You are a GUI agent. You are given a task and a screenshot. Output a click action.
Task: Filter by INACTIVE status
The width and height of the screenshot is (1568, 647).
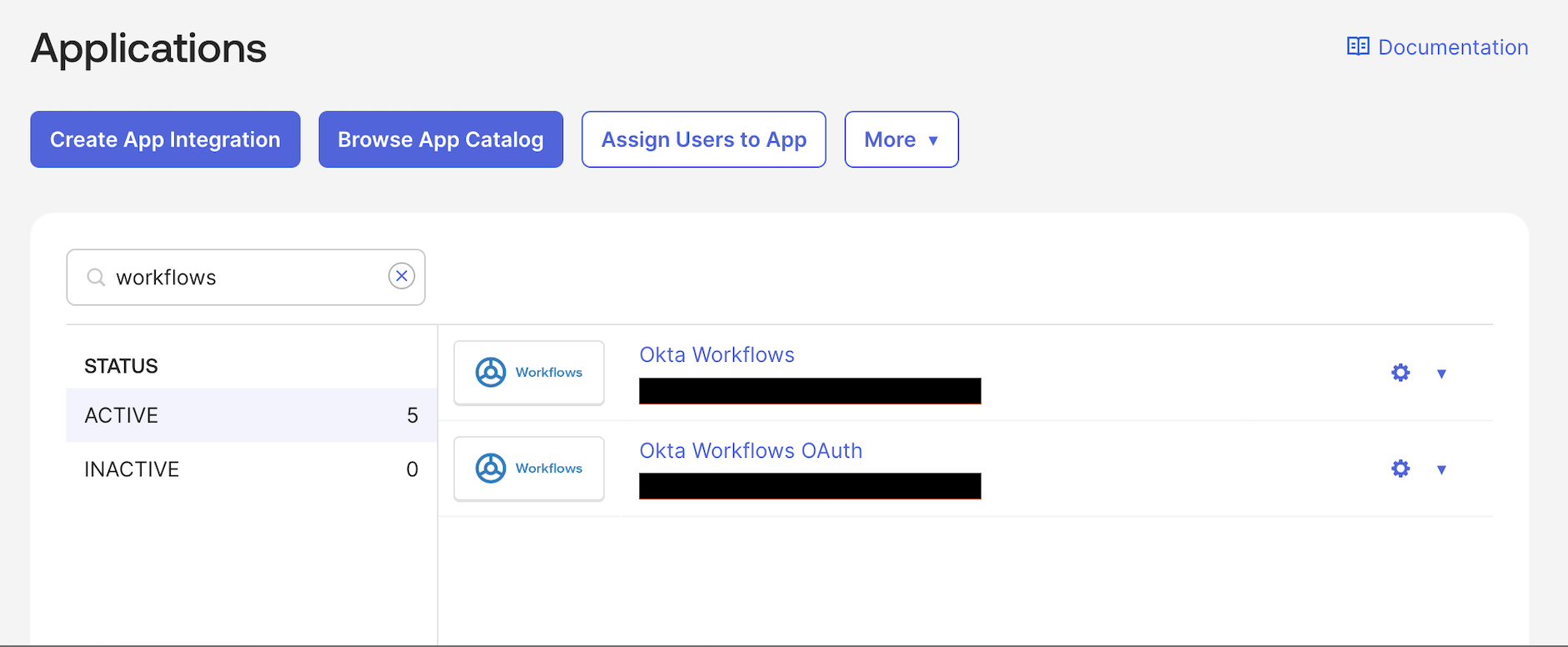[252, 469]
